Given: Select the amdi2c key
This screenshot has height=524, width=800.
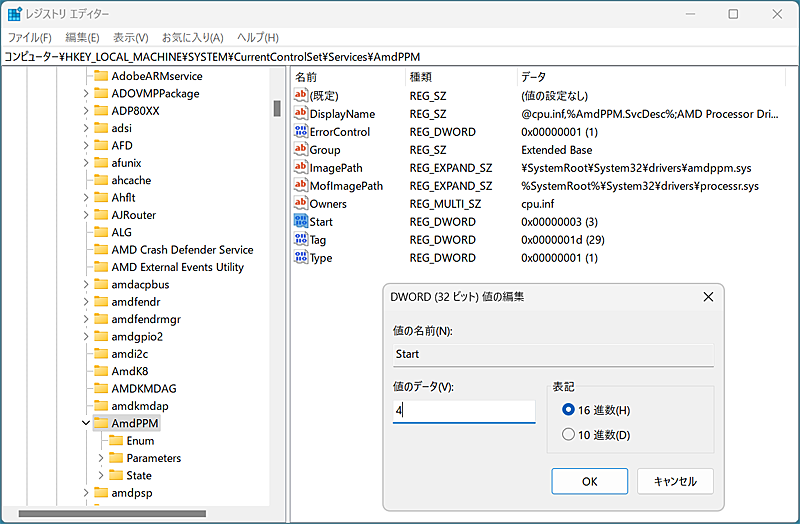Looking at the screenshot, I should pos(130,354).
